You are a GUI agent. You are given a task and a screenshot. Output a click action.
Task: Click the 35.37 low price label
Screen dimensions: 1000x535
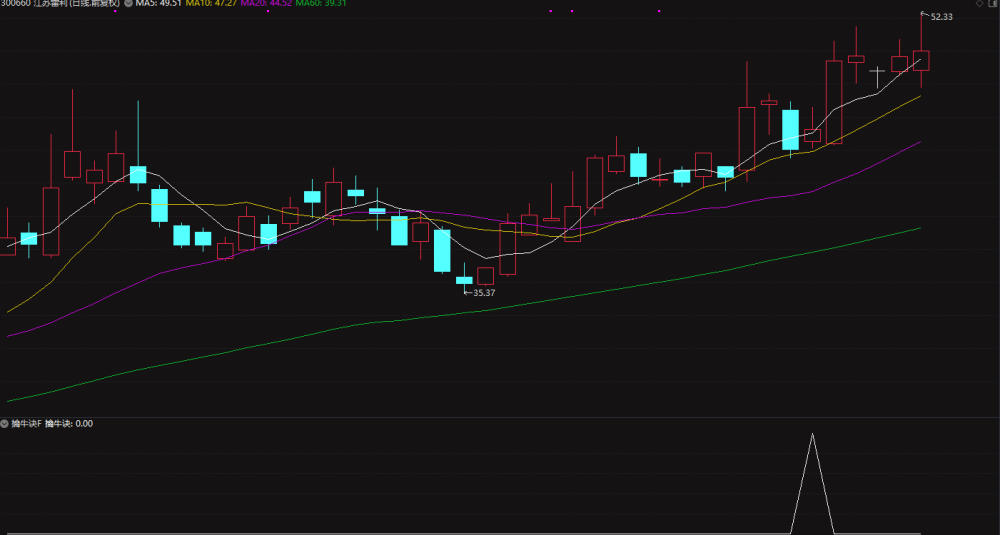coord(484,293)
